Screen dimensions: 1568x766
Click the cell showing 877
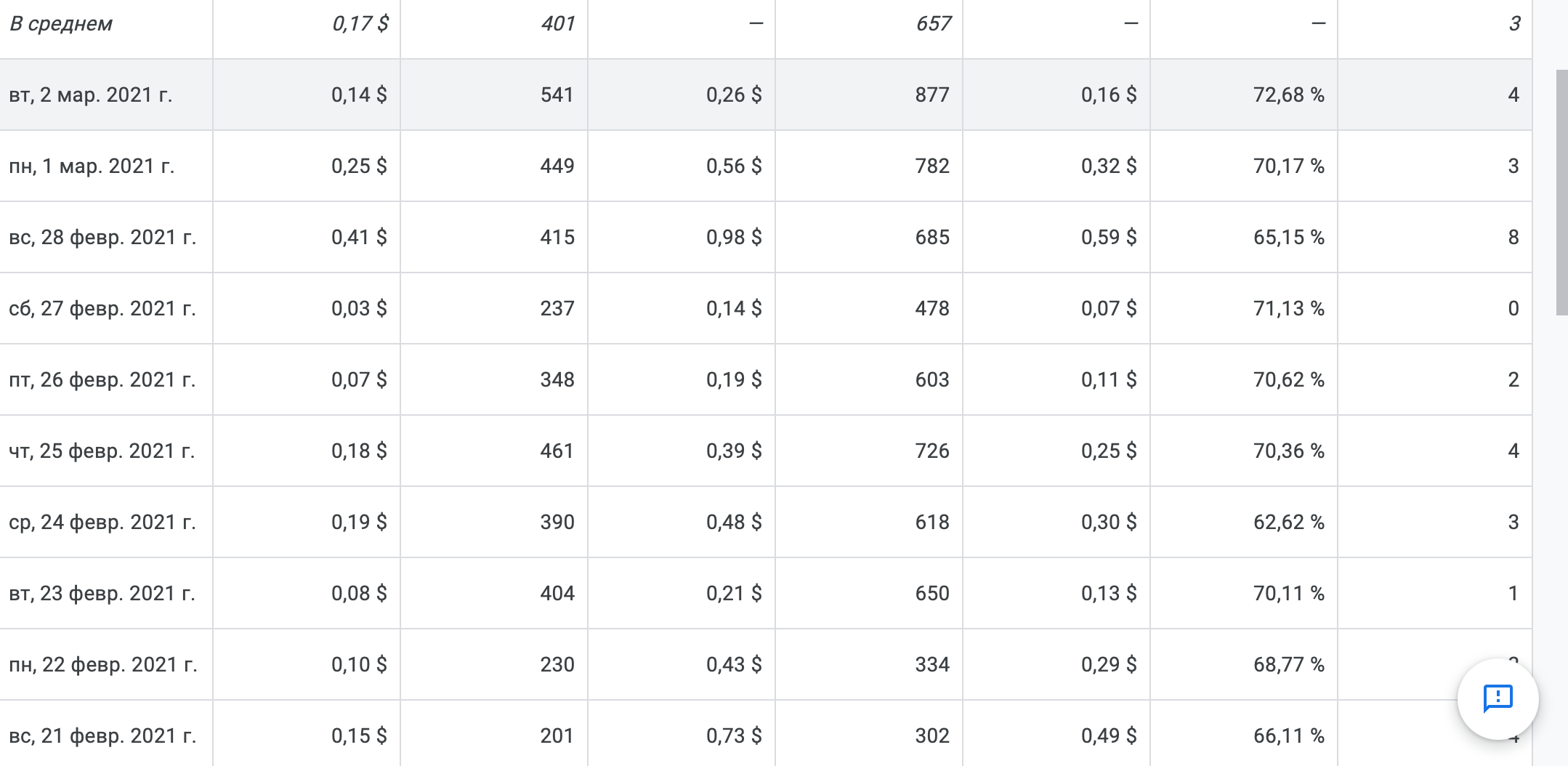931,95
